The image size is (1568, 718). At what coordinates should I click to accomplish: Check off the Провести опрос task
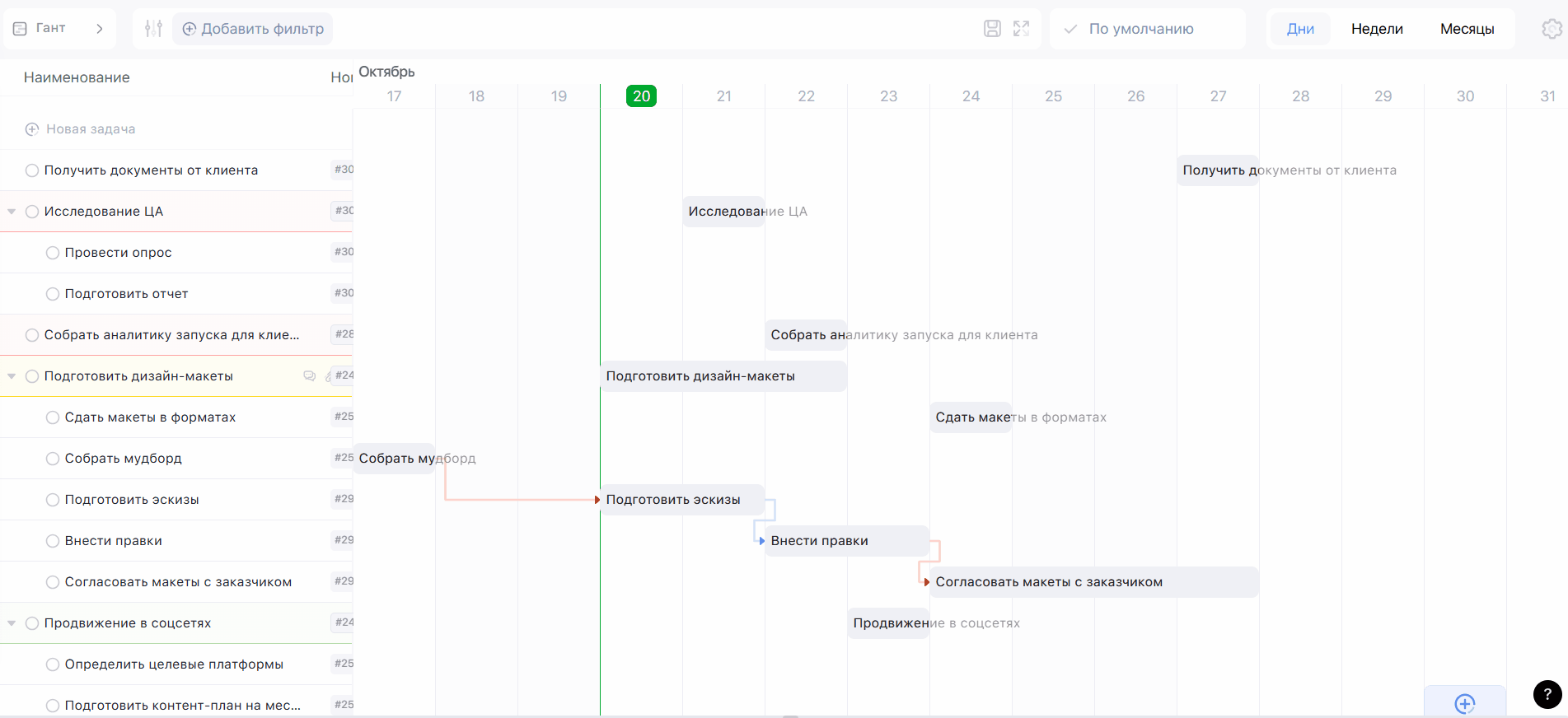tap(53, 253)
